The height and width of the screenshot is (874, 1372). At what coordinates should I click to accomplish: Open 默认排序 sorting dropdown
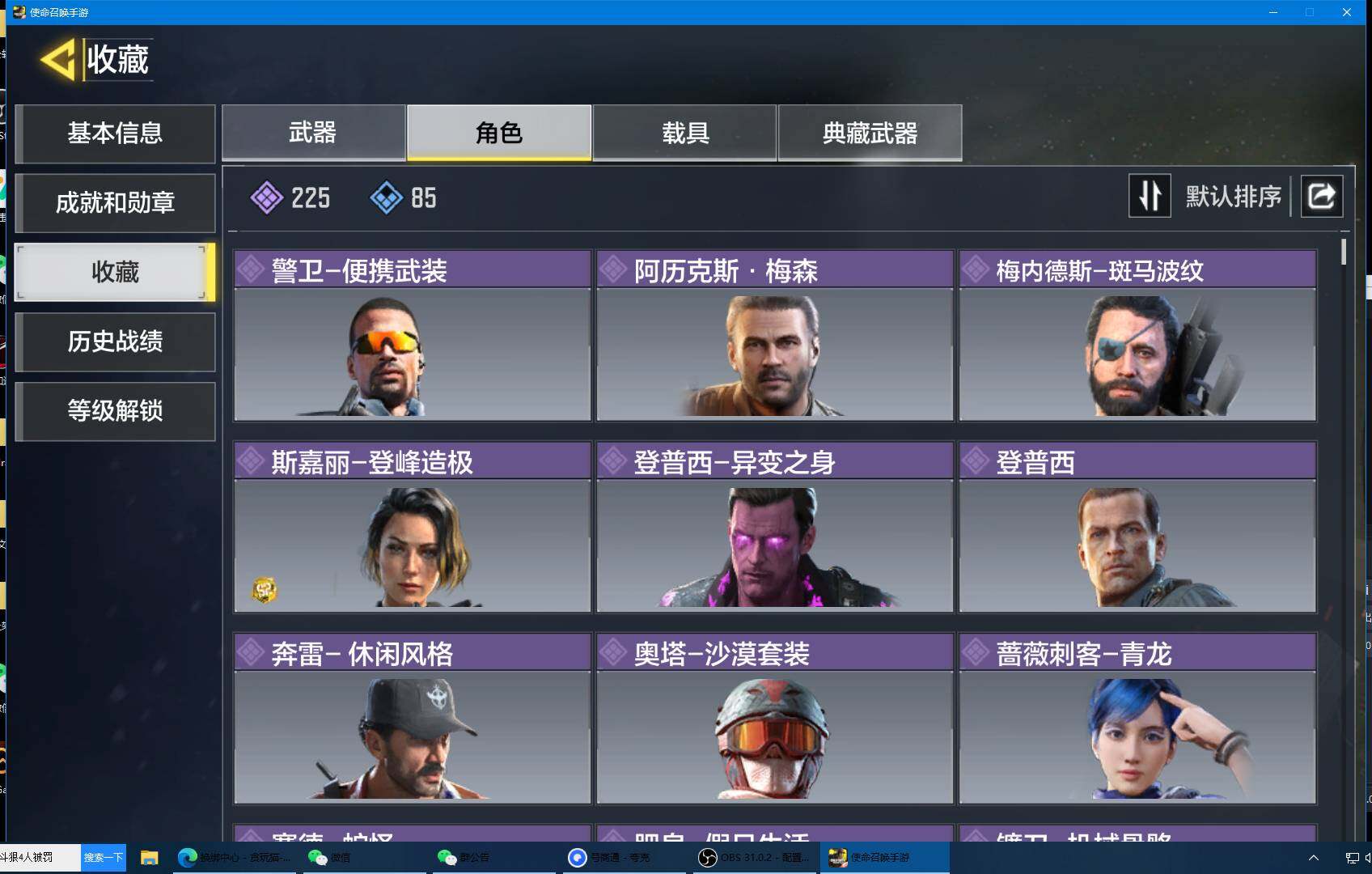click(1234, 196)
